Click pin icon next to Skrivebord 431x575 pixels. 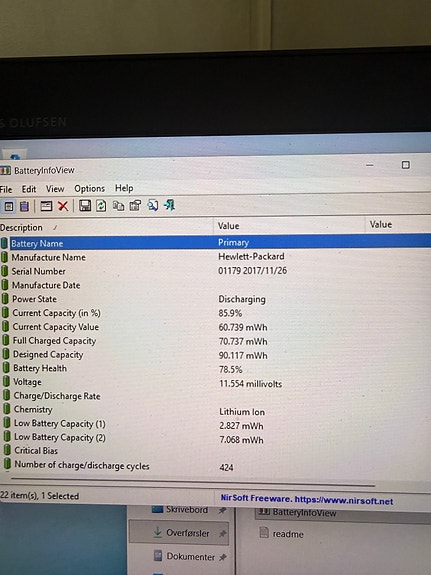tap(222, 510)
